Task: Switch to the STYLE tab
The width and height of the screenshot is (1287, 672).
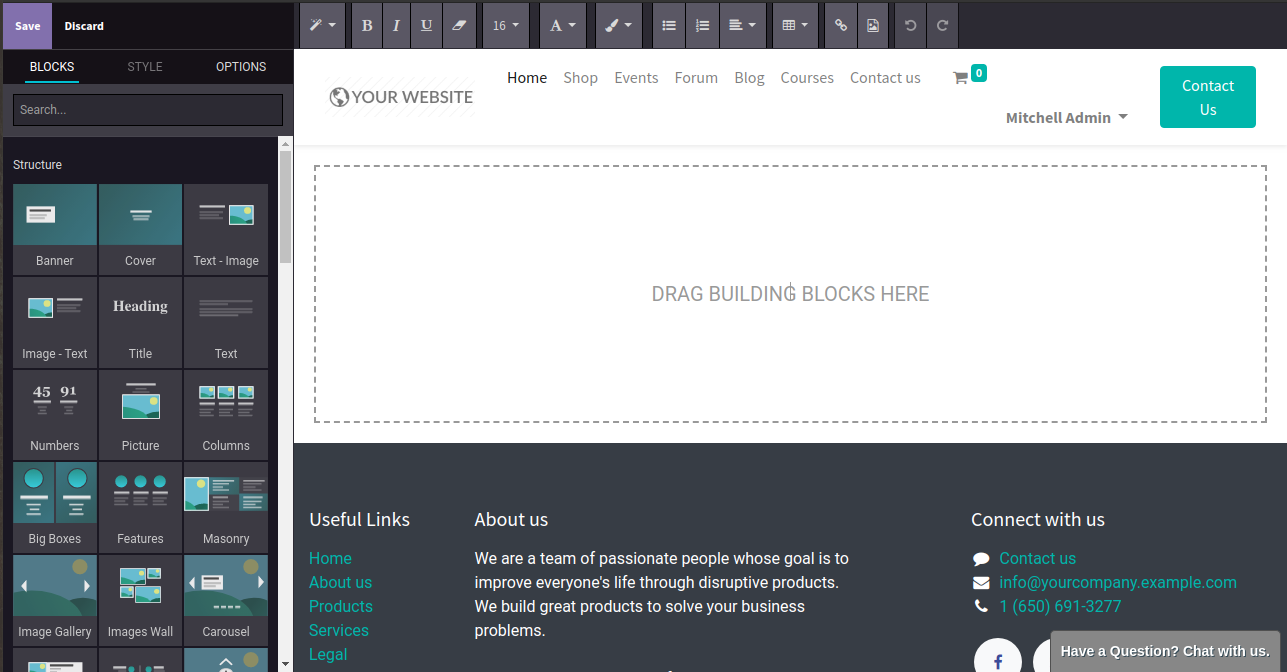Action: coord(144,66)
